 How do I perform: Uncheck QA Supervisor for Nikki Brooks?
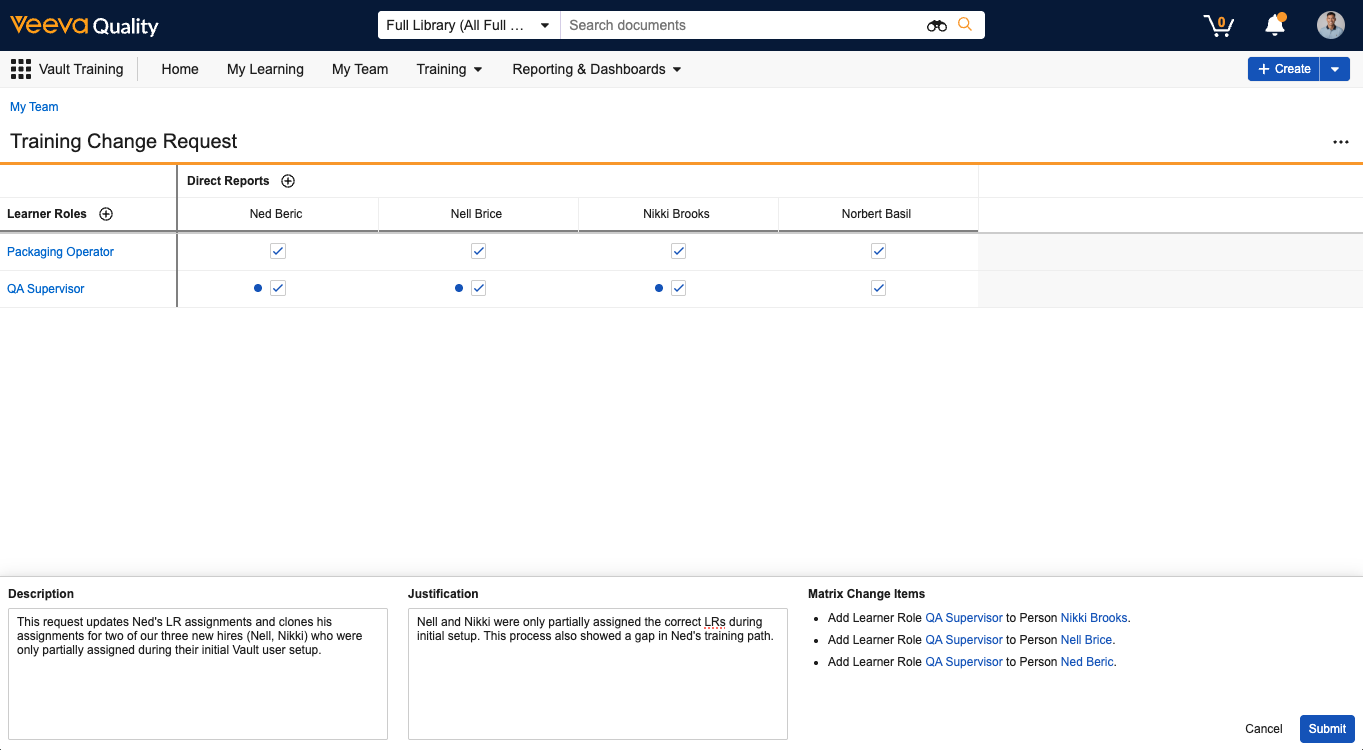678,288
